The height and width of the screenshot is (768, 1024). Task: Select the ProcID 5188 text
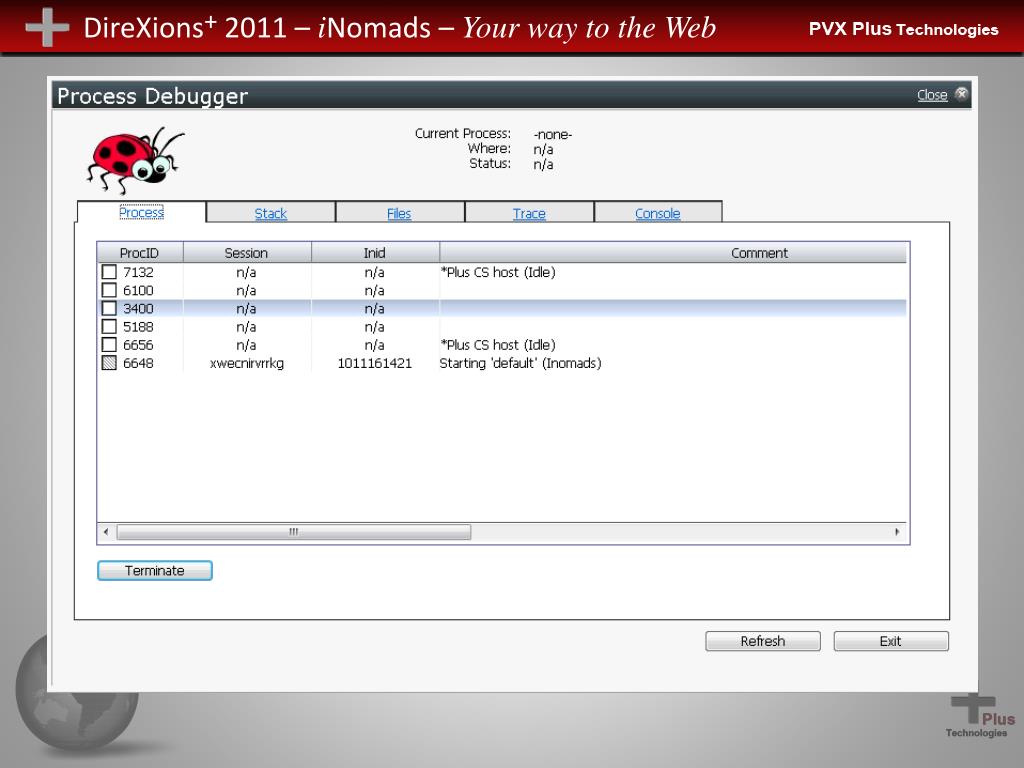point(138,327)
